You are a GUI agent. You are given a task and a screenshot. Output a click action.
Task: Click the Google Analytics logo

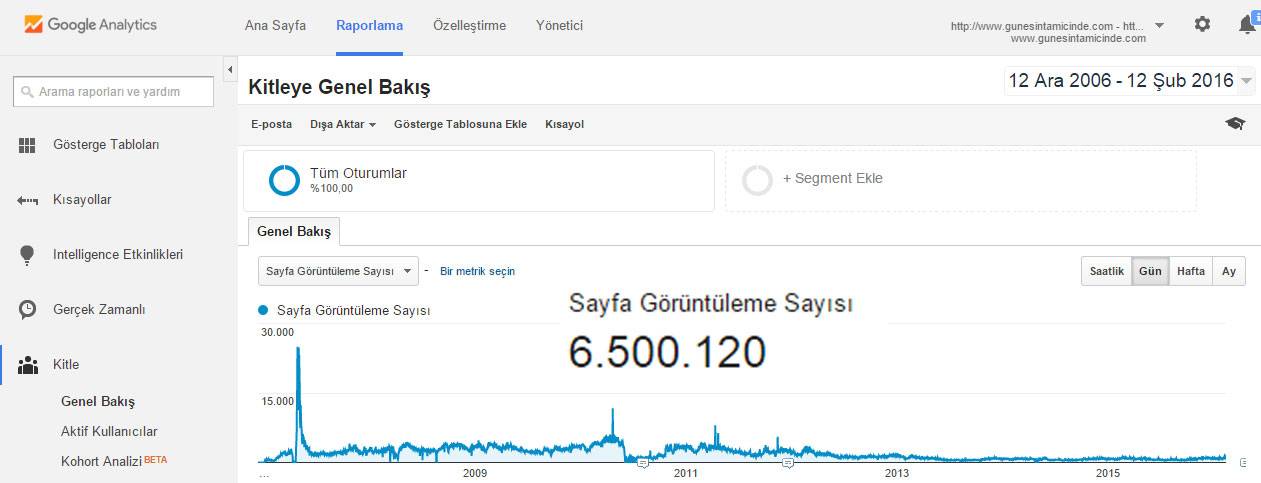(x=91, y=25)
